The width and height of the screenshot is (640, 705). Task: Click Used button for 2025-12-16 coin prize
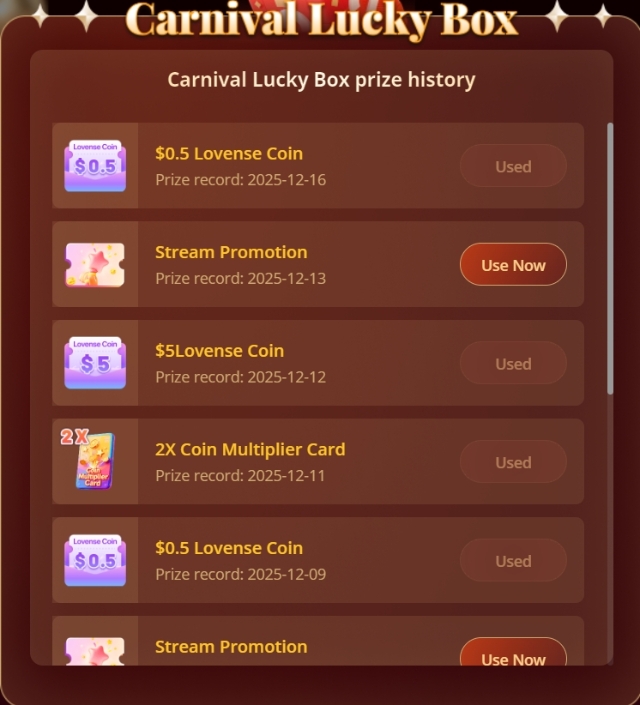513,166
